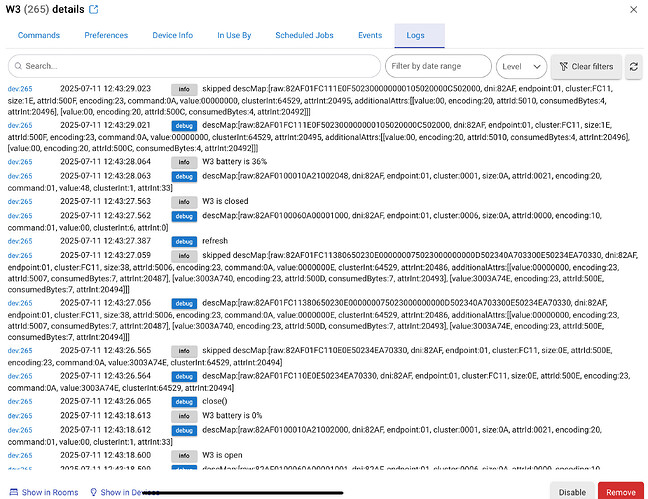
Task: Click dev:265 link at 12:43:18.613
Action: (x=20, y=416)
